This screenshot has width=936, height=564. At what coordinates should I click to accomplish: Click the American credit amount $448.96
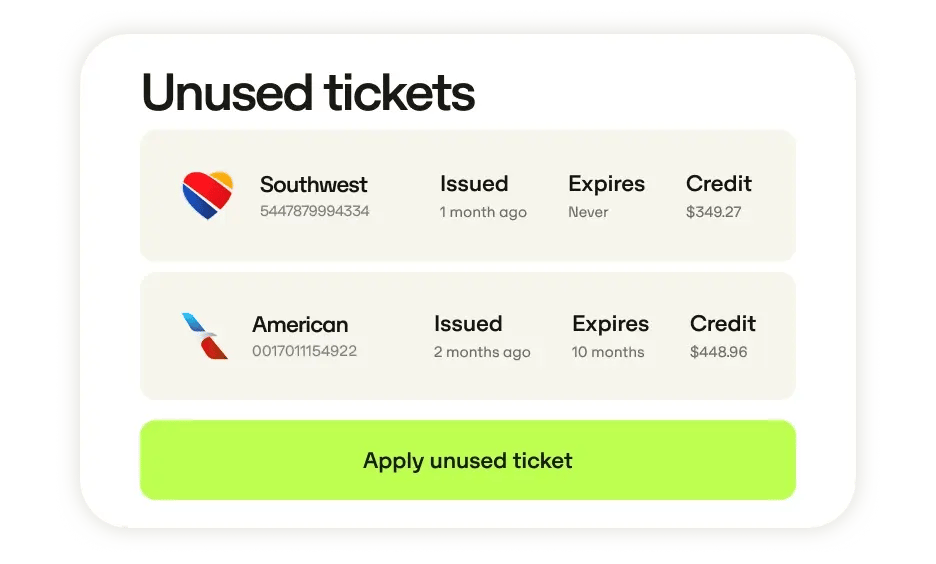(x=718, y=352)
